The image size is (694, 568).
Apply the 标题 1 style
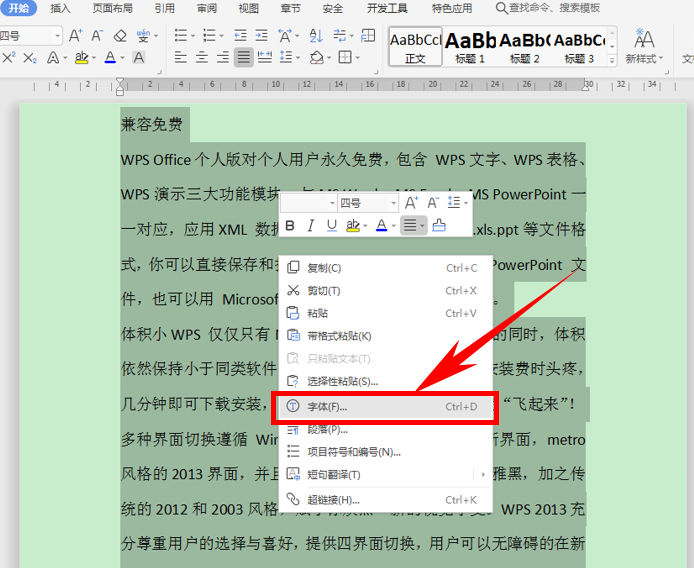tap(470, 46)
